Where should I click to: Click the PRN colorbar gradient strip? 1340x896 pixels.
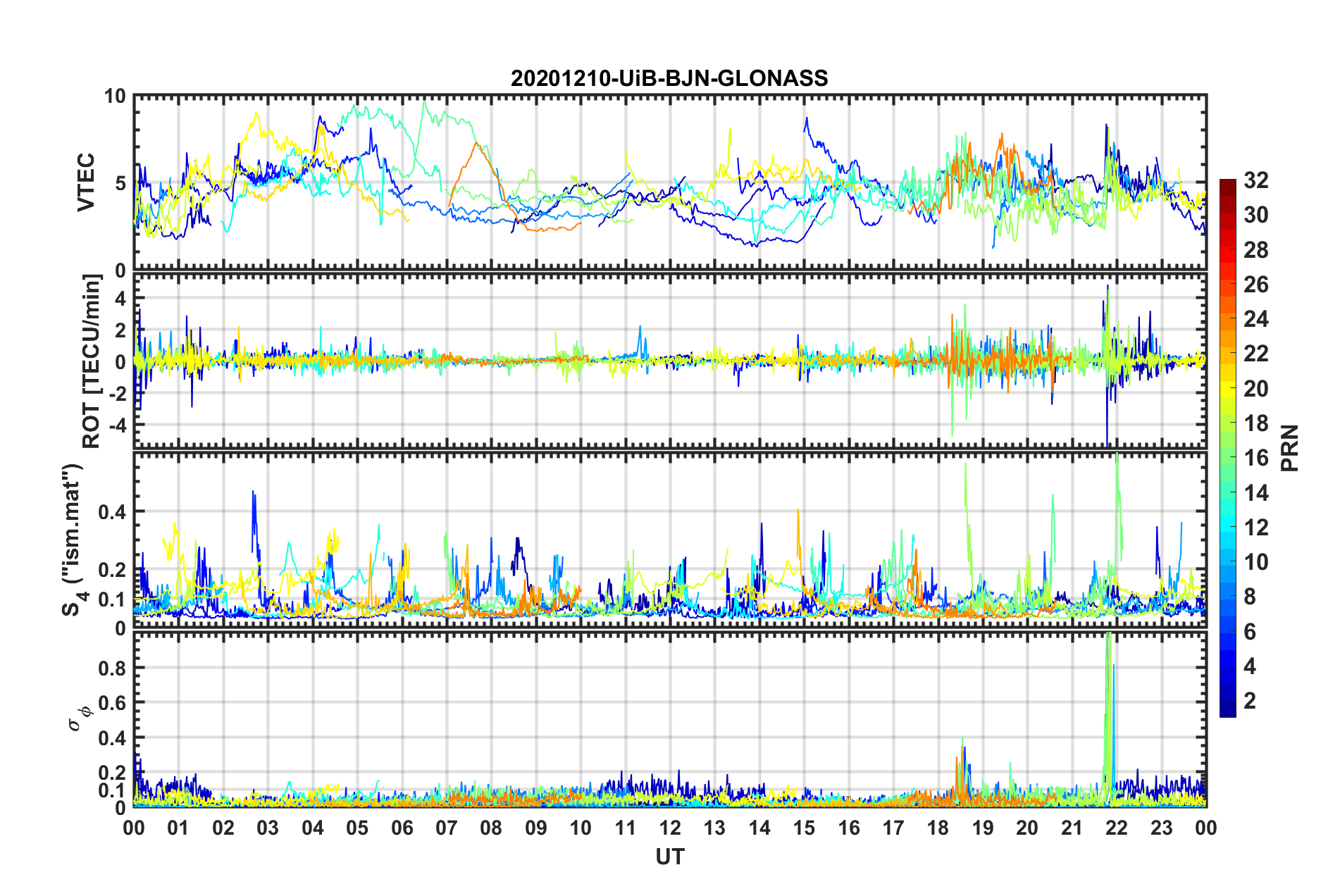tap(1228, 448)
